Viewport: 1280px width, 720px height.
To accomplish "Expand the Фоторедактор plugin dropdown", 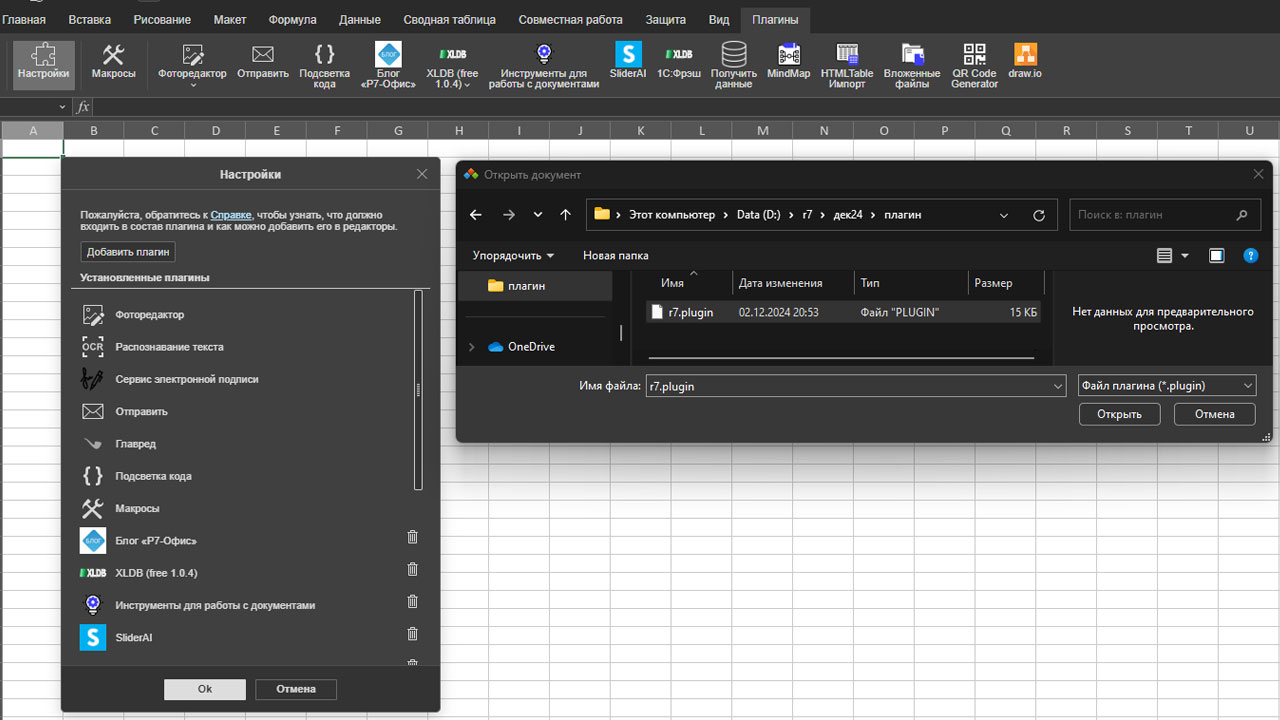I will [192, 85].
